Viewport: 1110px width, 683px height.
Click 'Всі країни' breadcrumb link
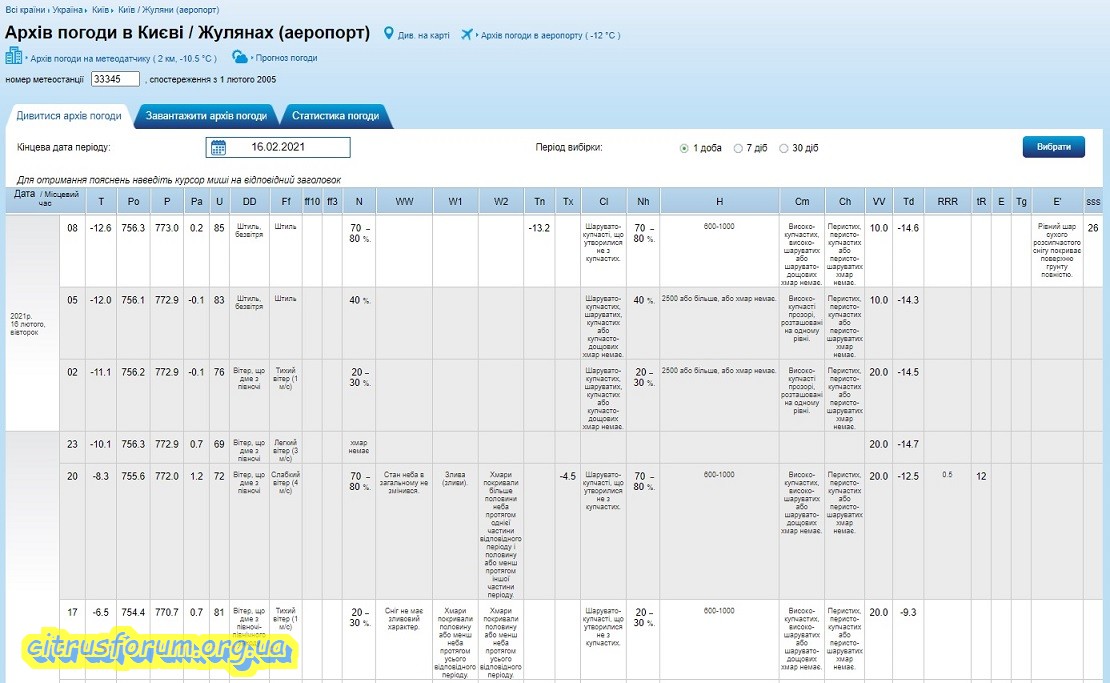[x=25, y=9]
